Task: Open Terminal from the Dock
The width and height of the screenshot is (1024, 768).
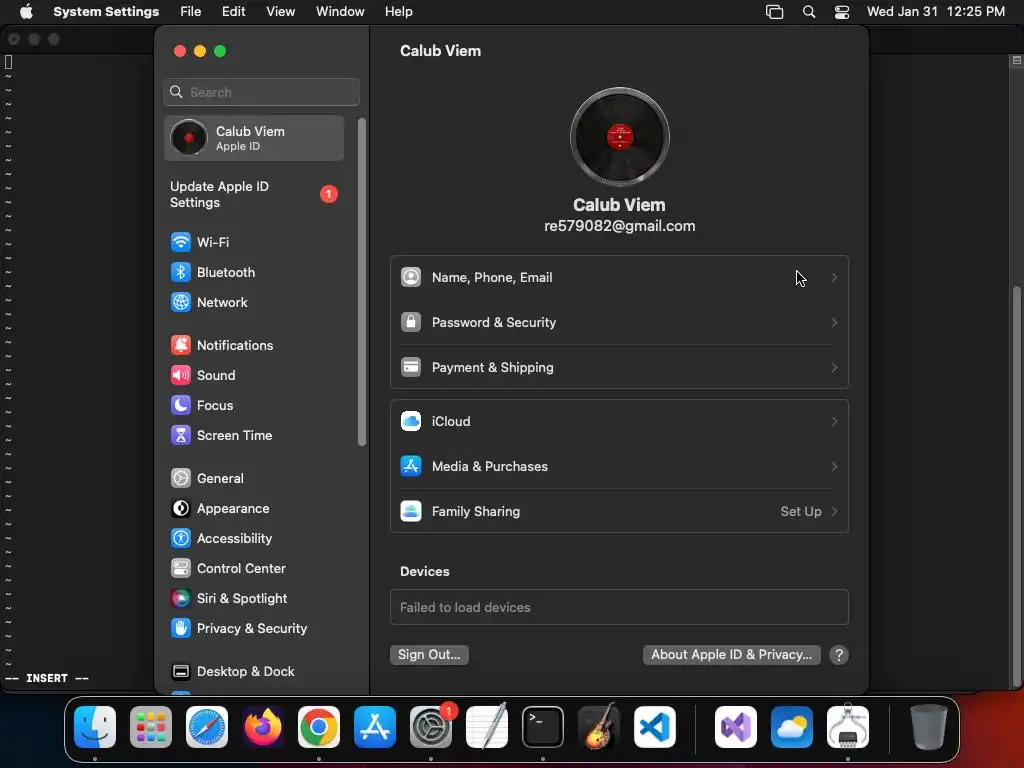Action: pos(543,727)
